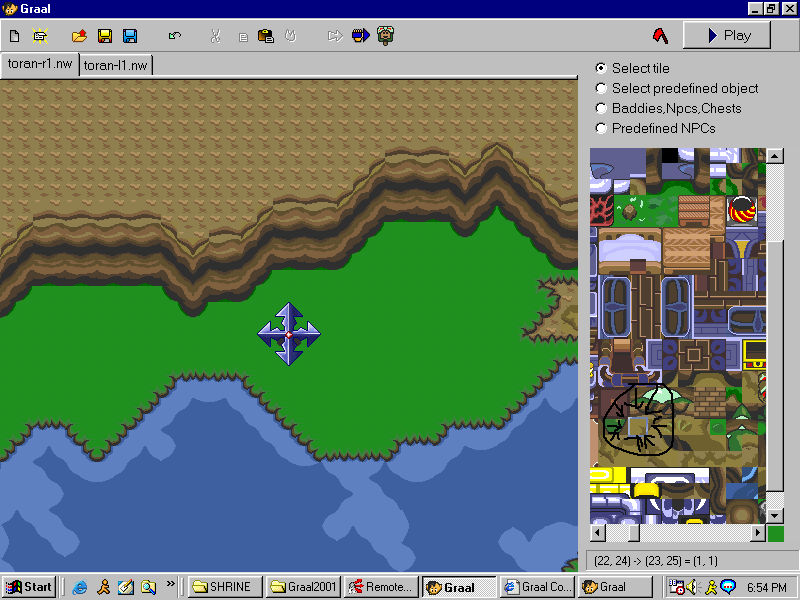Switch to Graal Co... taskbar button
The width and height of the screenshot is (800, 600).
(537, 587)
